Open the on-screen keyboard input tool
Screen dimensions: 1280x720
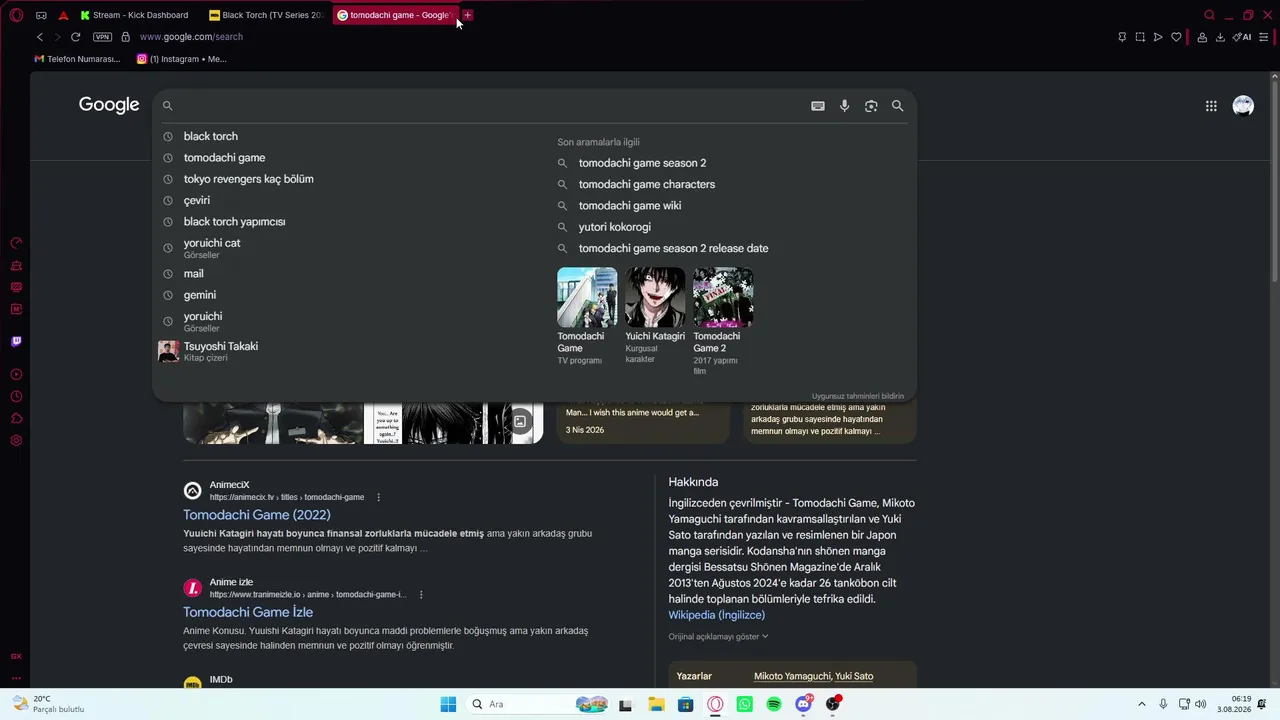click(818, 106)
